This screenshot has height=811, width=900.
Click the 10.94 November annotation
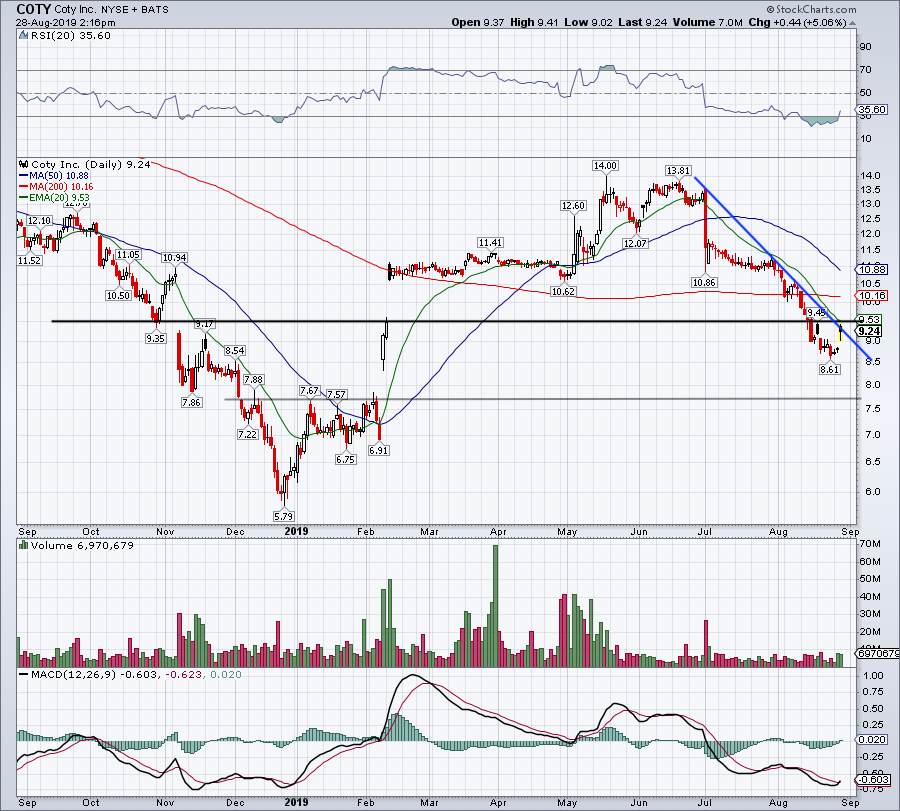pyautogui.click(x=173, y=258)
